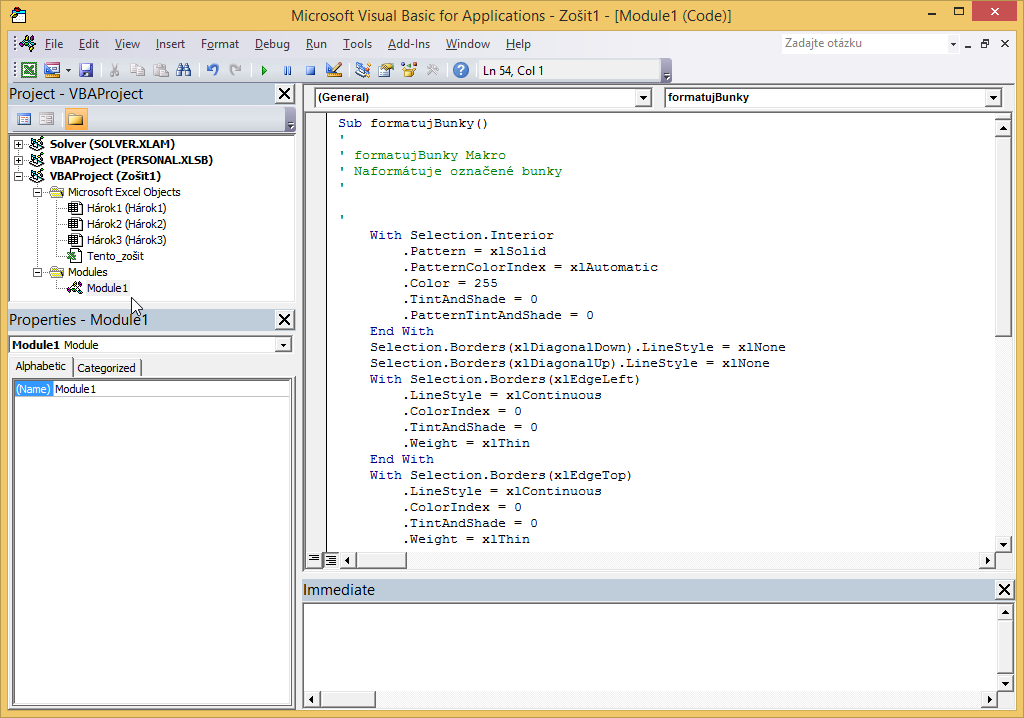This screenshot has width=1024, height=718.
Task: Save the workbook with the floppy icon
Action: tap(86, 70)
